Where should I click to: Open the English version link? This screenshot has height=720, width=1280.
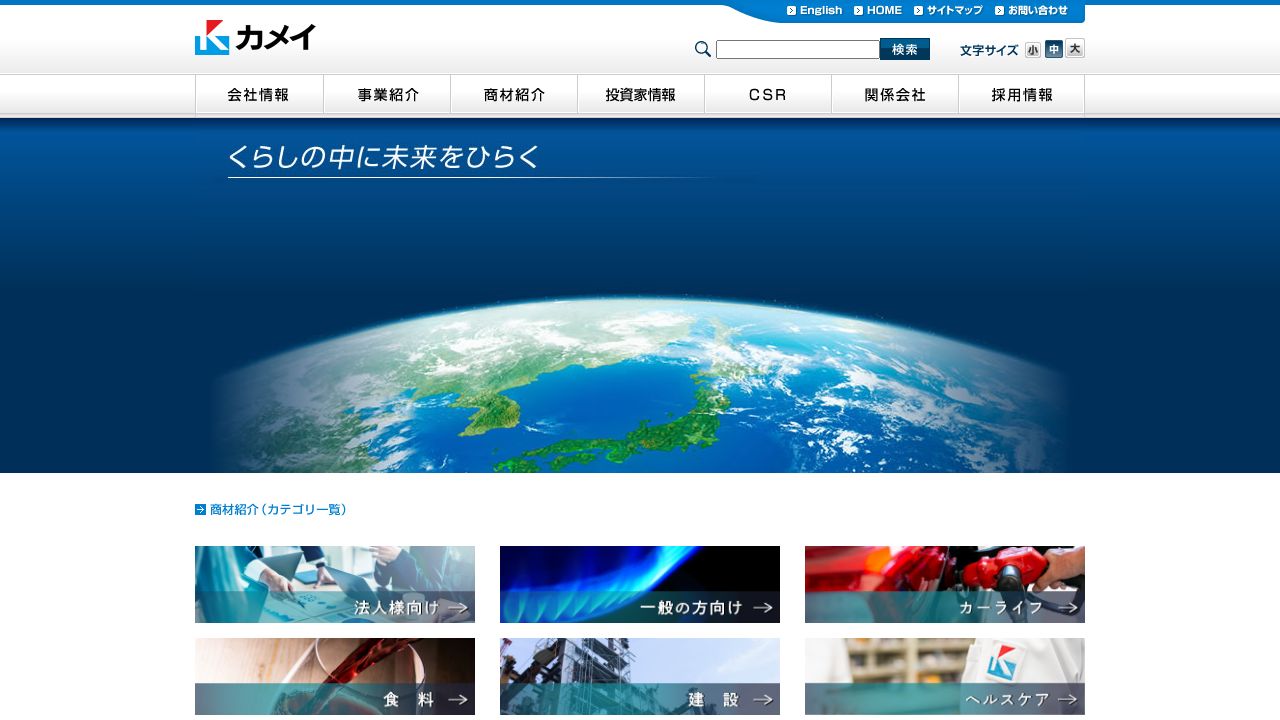click(821, 10)
